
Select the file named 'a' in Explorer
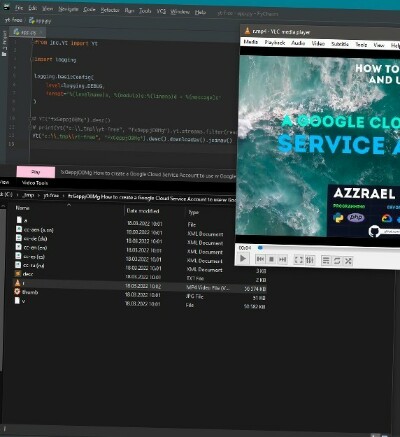point(22,220)
